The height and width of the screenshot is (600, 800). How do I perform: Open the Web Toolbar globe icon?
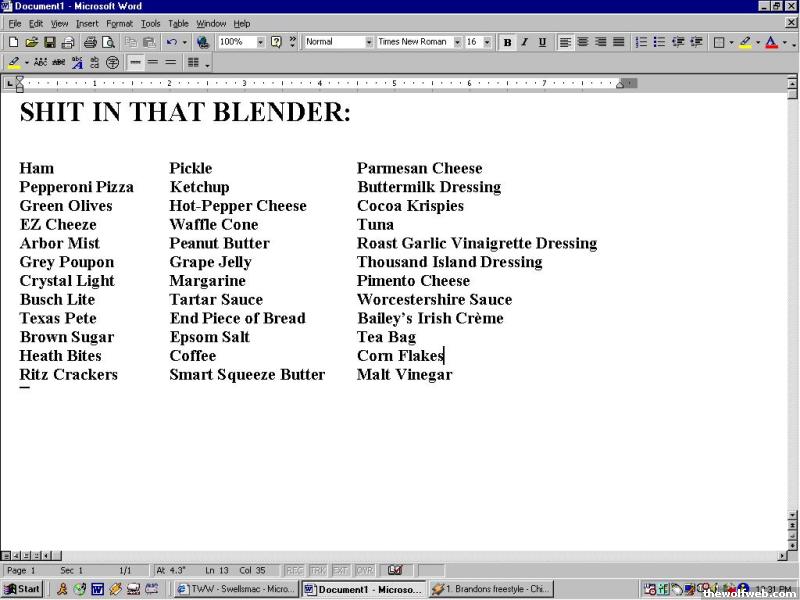(x=203, y=42)
